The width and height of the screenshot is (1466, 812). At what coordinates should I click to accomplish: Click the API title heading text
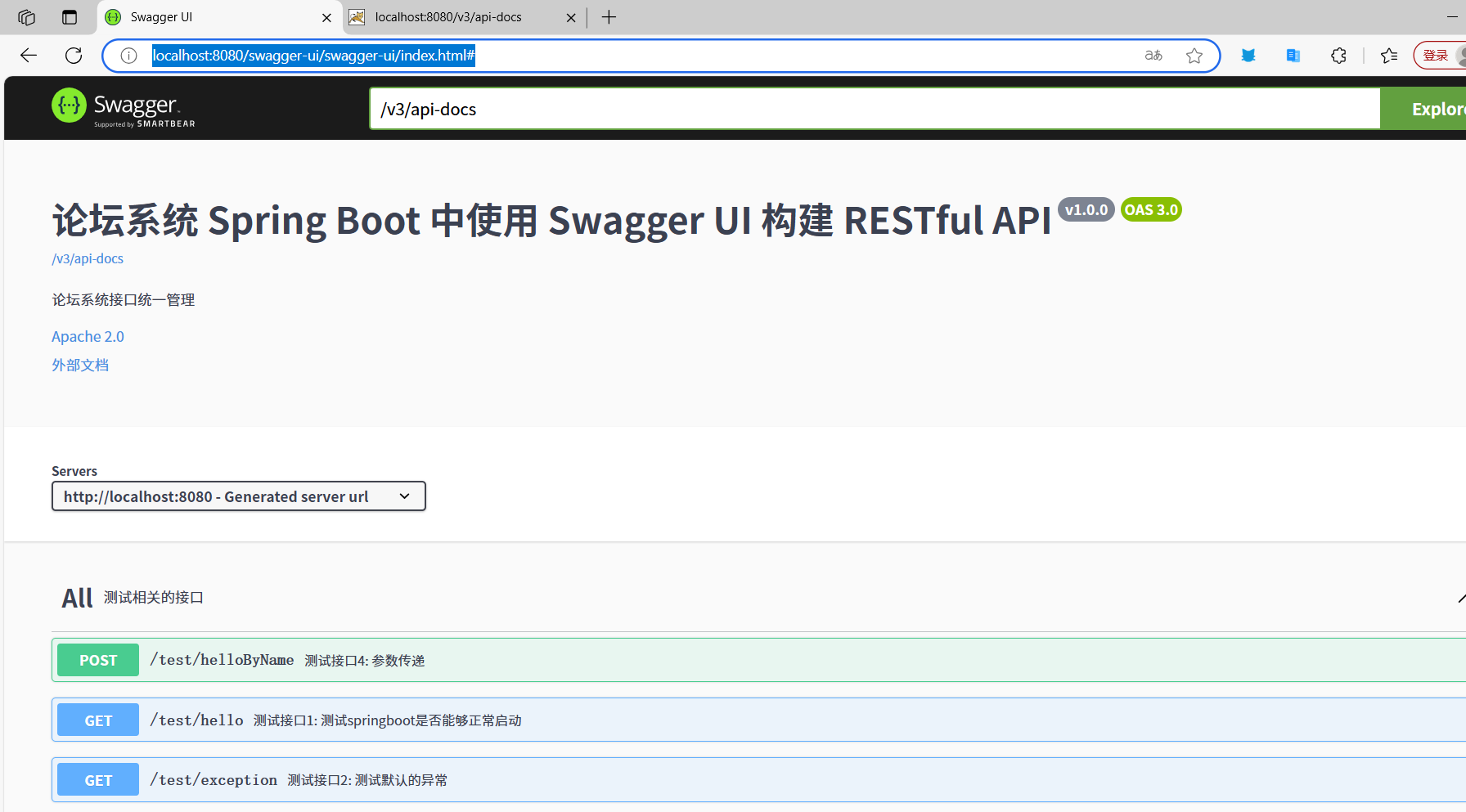click(551, 221)
